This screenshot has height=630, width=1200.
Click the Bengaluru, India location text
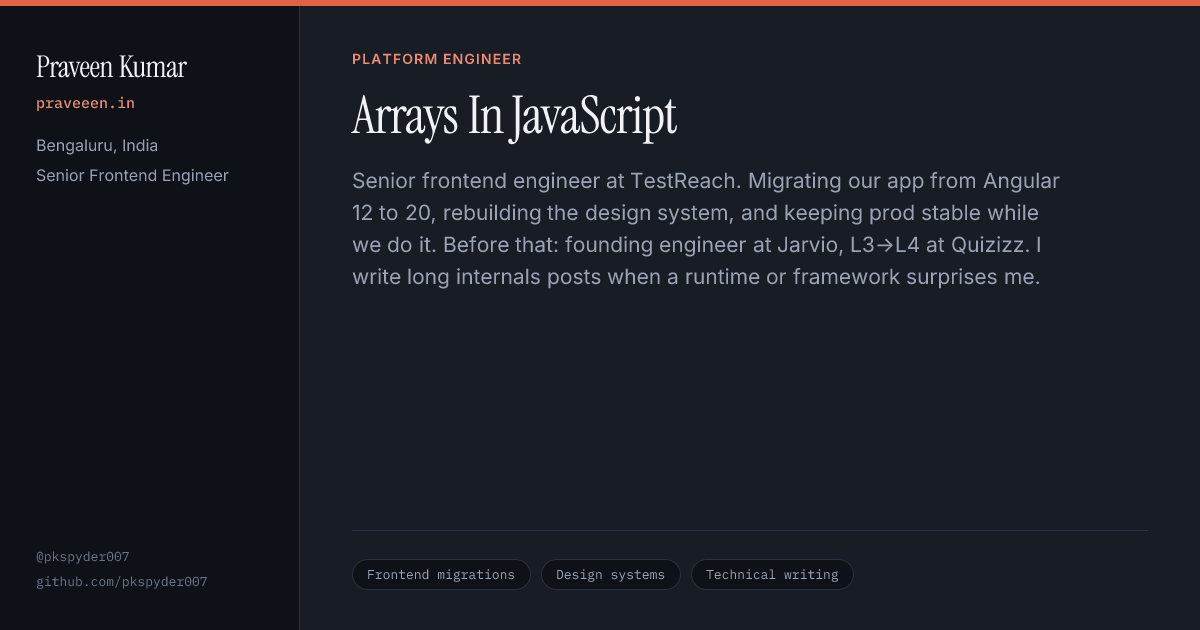point(97,146)
